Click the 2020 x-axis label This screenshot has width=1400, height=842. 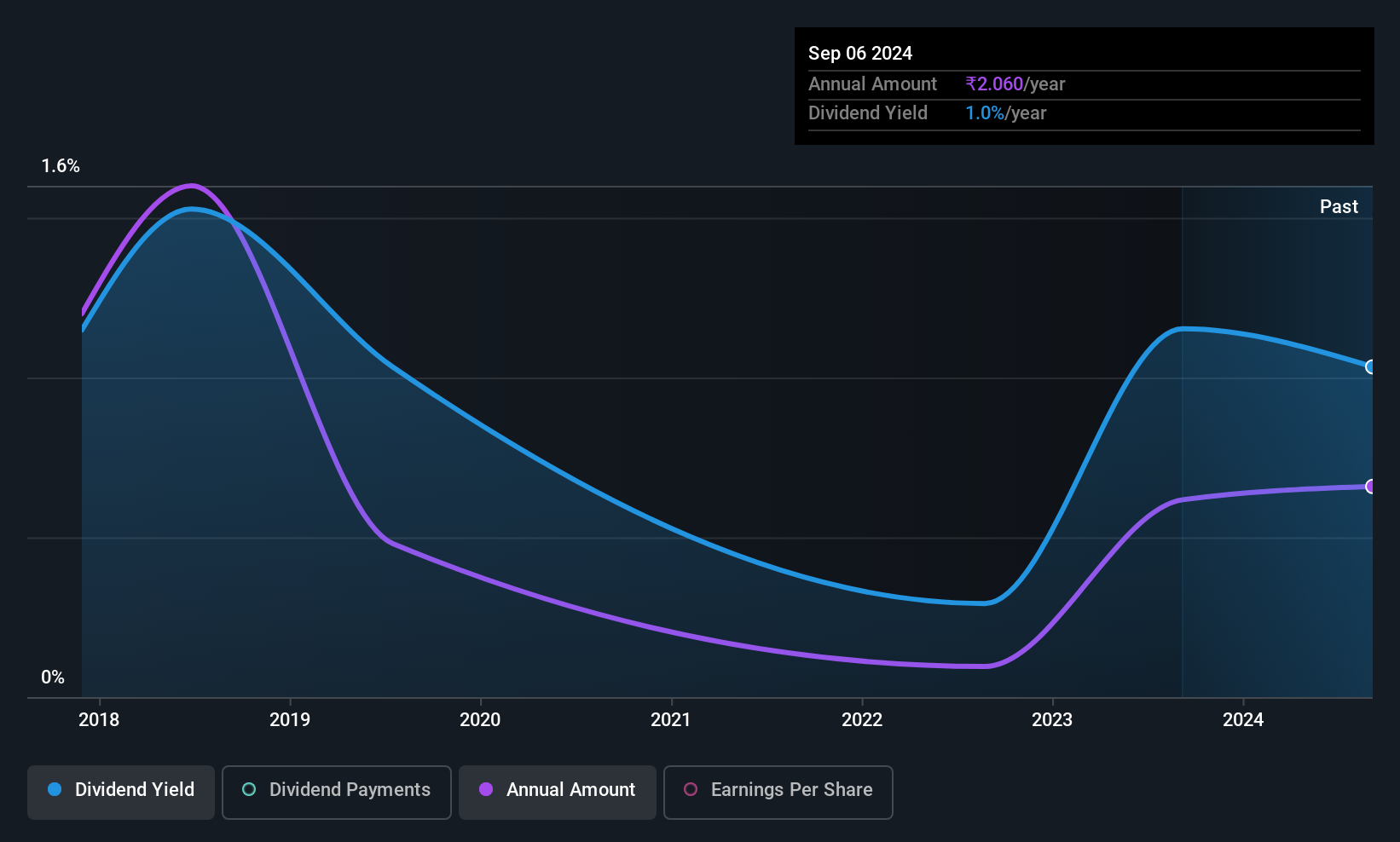(x=480, y=720)
